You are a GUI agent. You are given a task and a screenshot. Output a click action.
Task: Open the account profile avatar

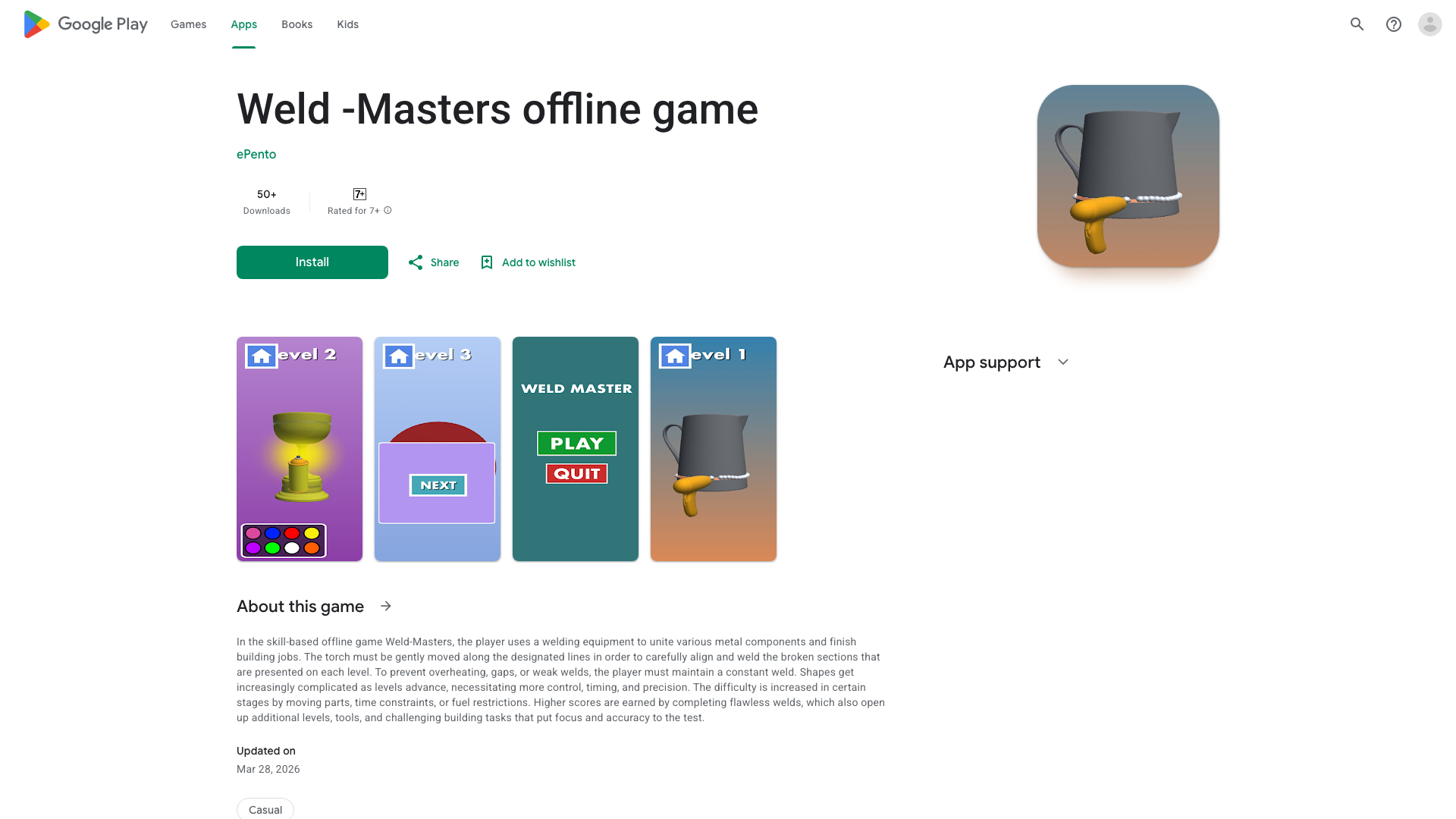[x=1430, y=24]
